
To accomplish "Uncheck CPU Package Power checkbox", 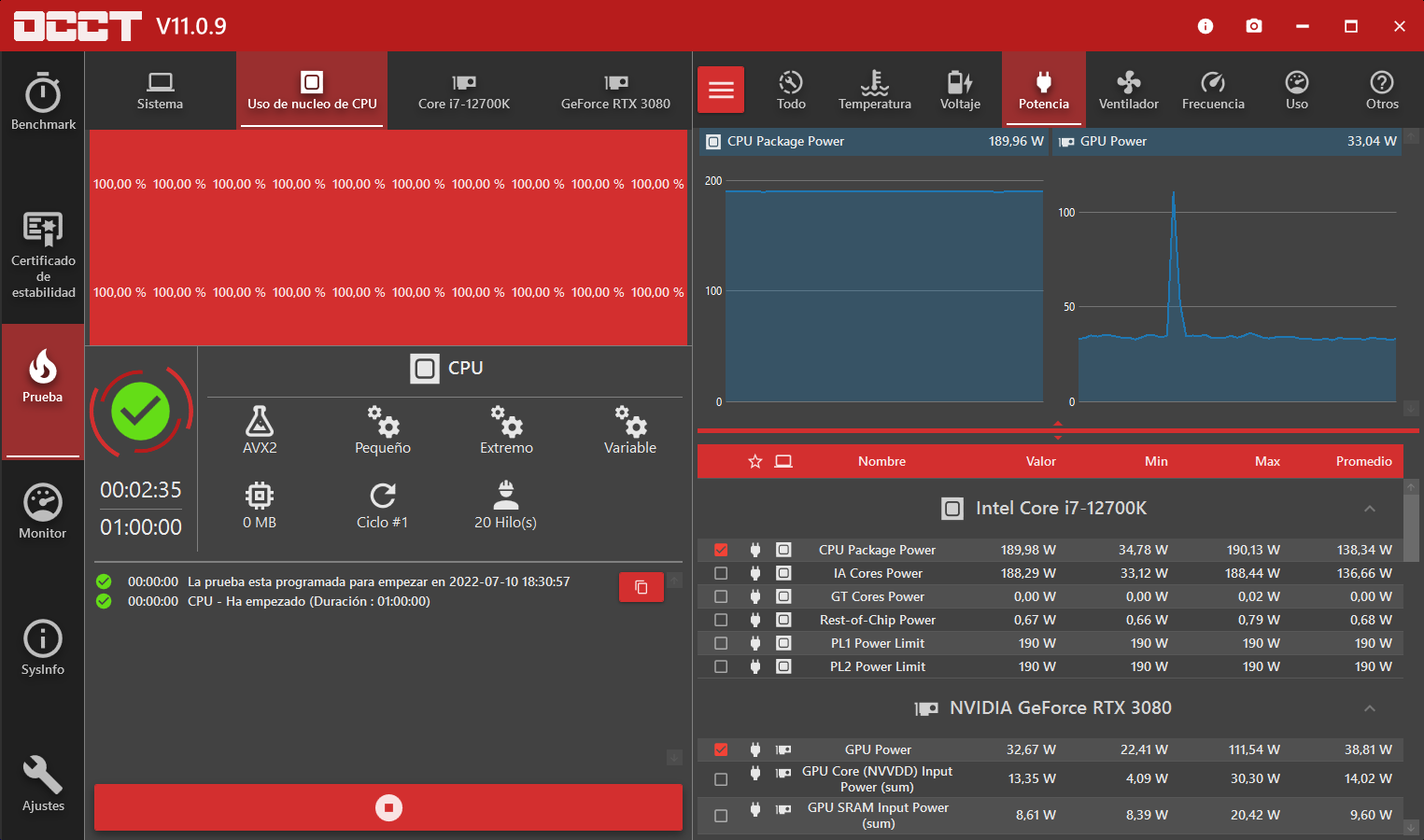I will pos(721,550).
